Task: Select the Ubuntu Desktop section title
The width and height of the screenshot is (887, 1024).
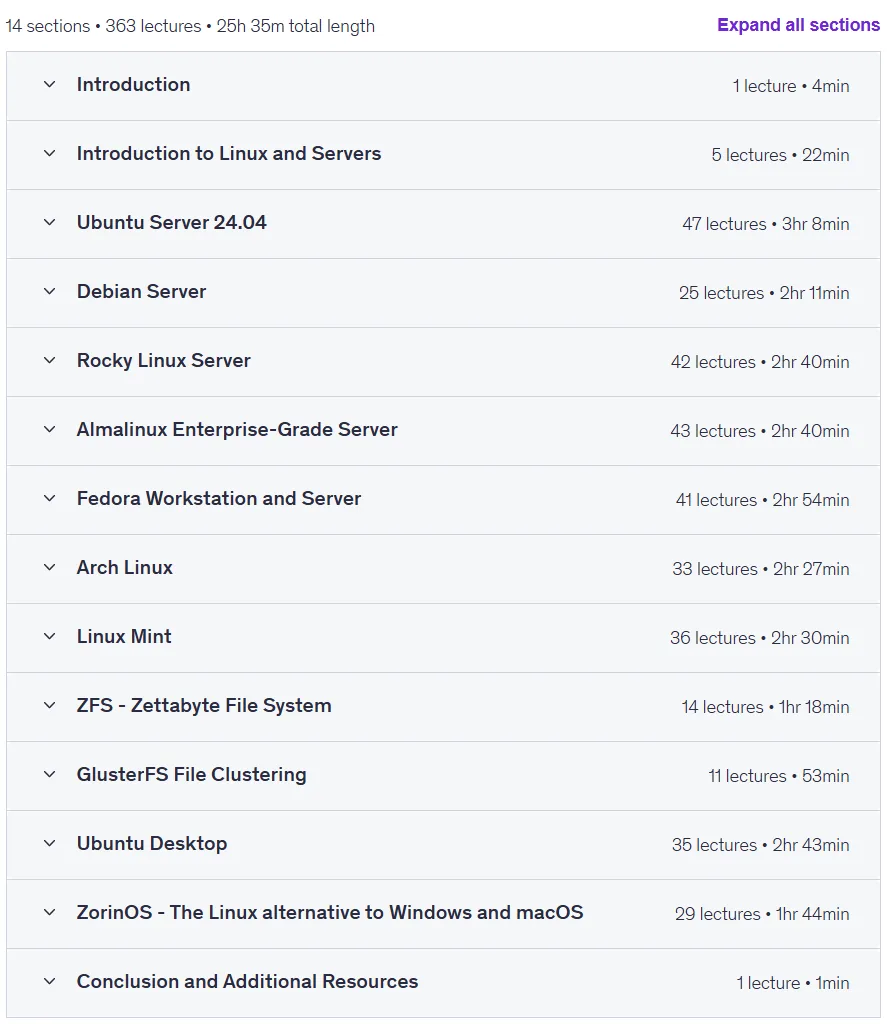Action: [x=152, y=843]
